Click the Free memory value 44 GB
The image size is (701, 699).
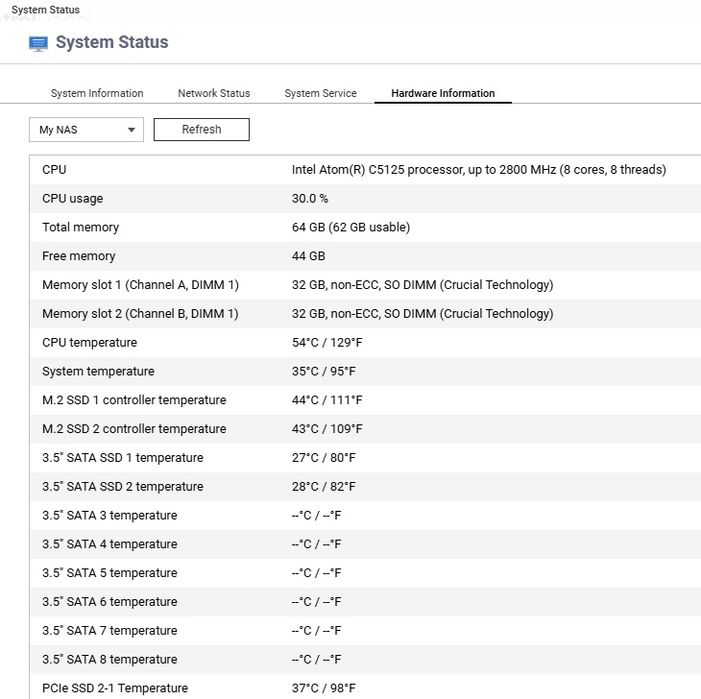308,257
